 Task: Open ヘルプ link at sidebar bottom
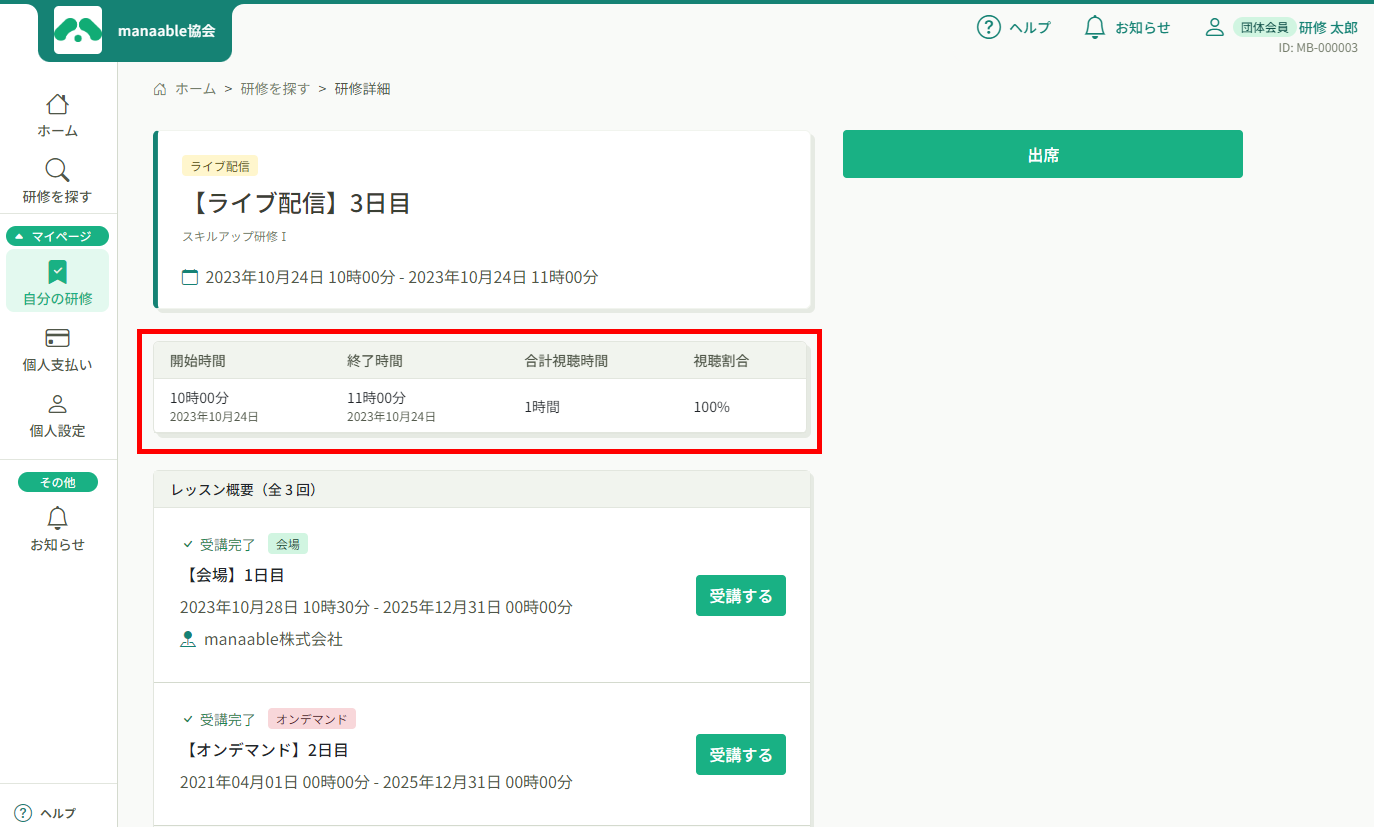(46, 813)
